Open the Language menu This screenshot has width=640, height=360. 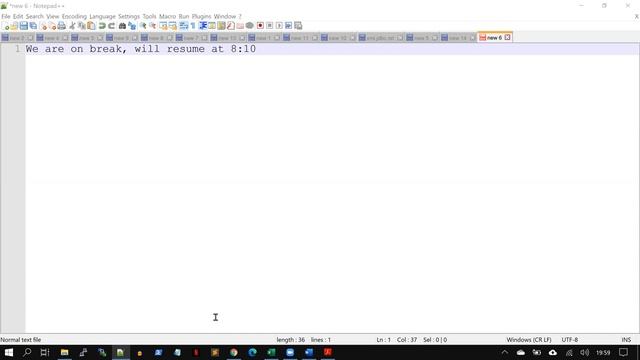point(102,16)
